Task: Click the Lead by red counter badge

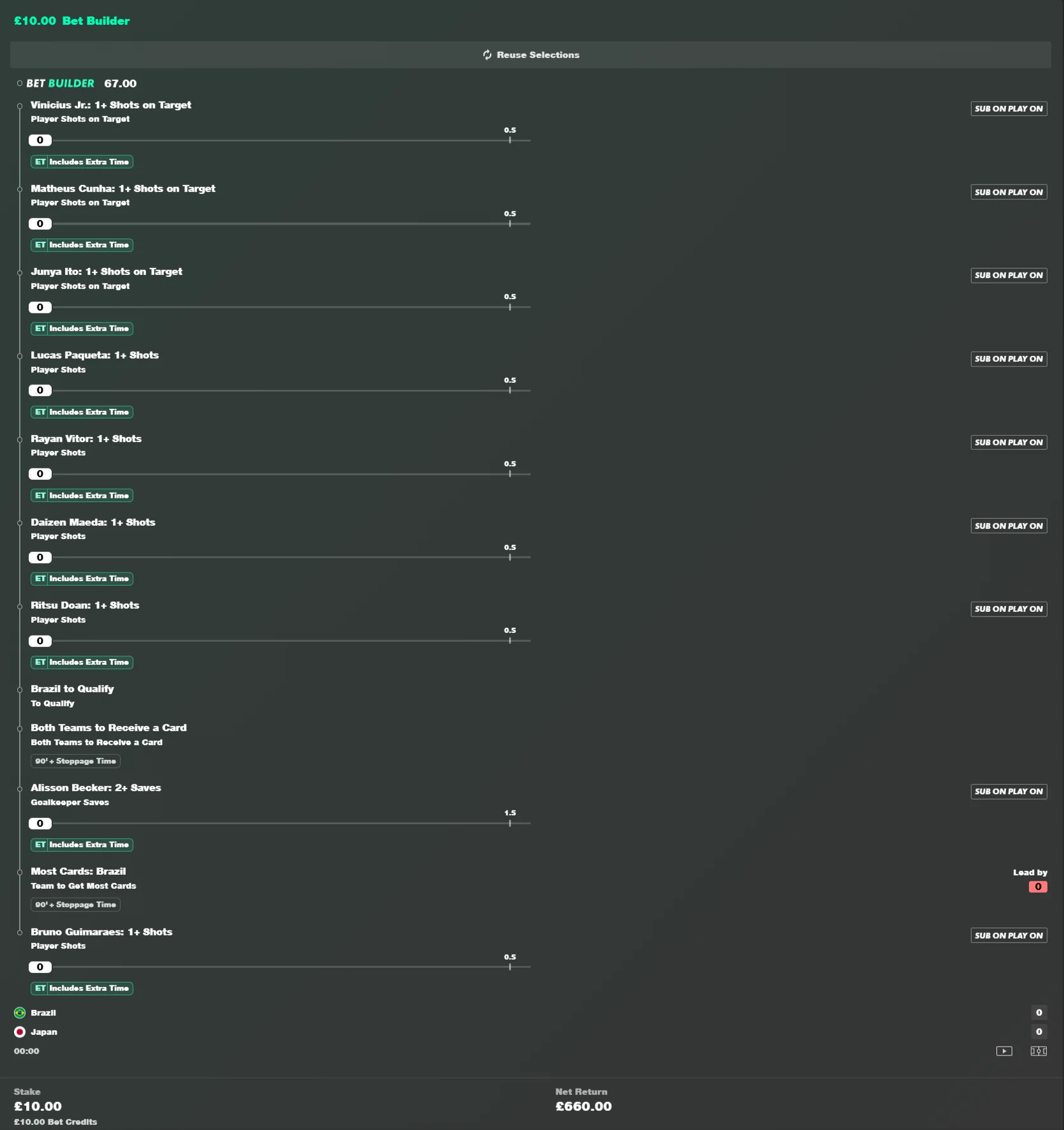Action: (1038, 887)
